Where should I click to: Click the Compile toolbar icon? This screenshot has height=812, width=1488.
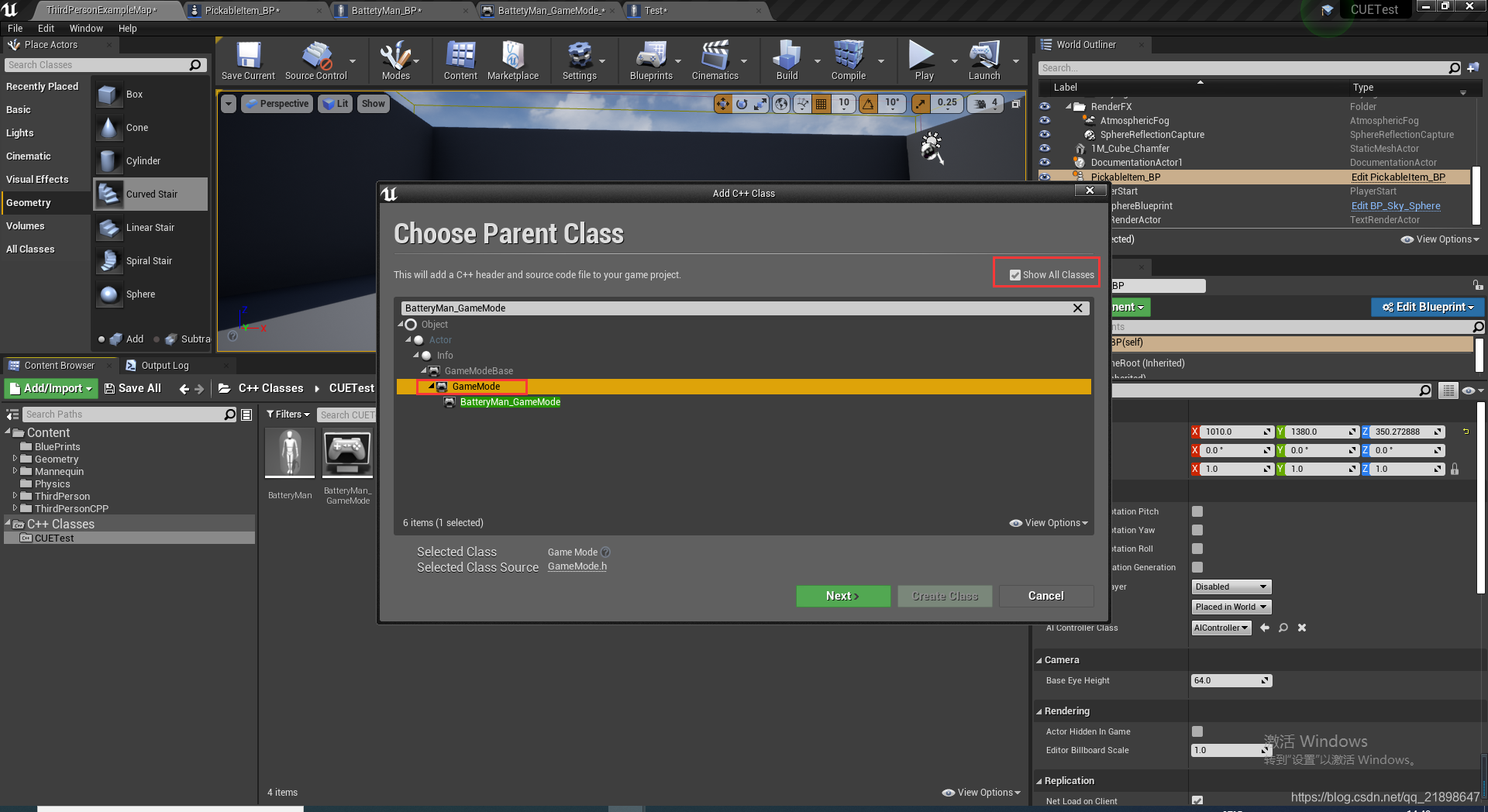pos(849,60)
